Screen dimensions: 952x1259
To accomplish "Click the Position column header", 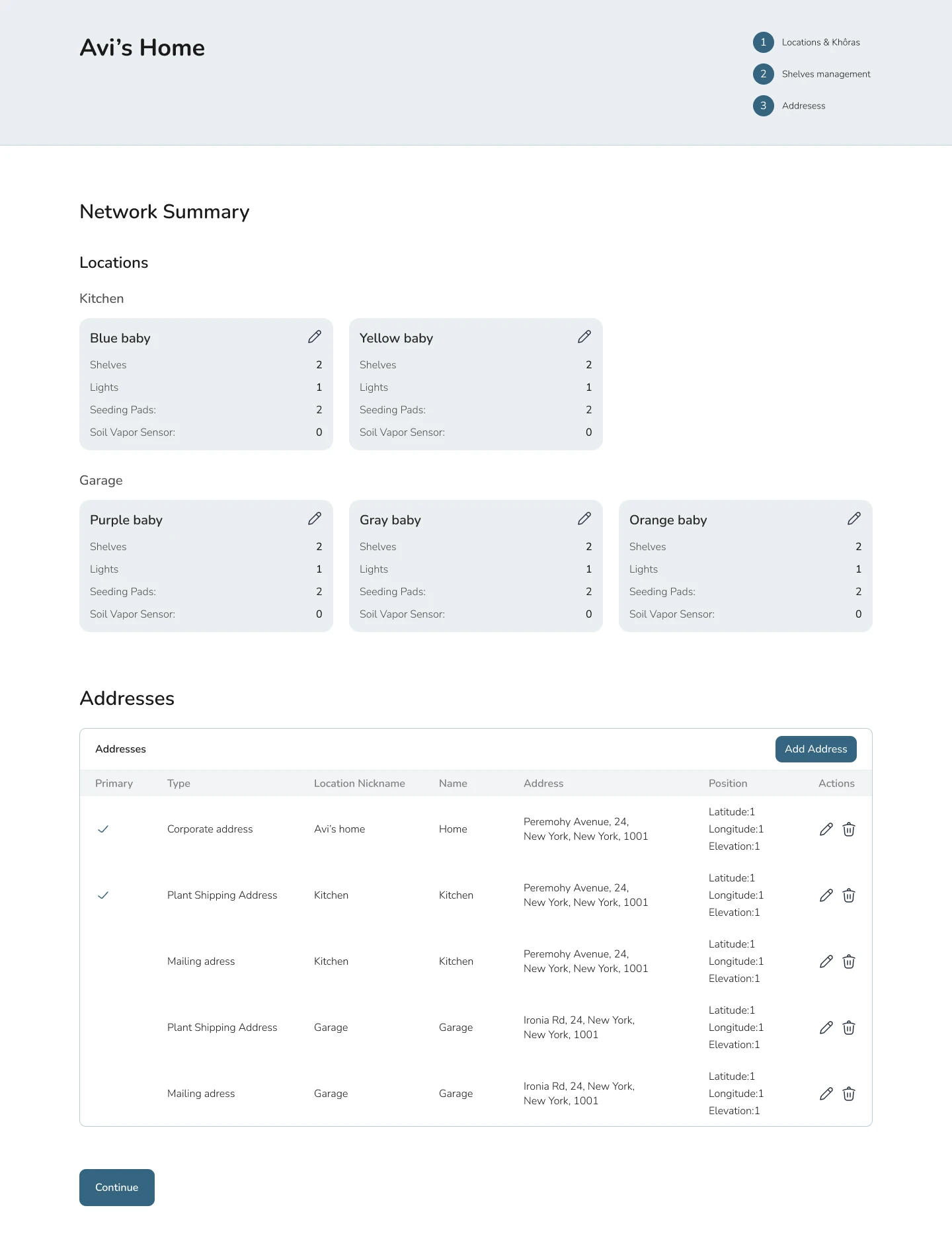I will point(728,784).
